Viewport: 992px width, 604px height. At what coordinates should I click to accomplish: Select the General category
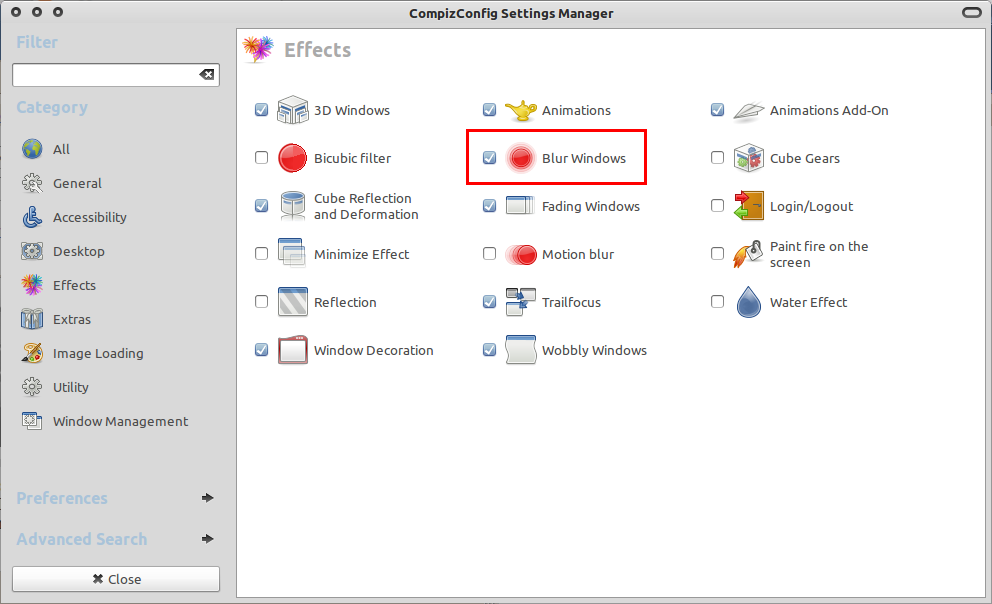point(77,183)
